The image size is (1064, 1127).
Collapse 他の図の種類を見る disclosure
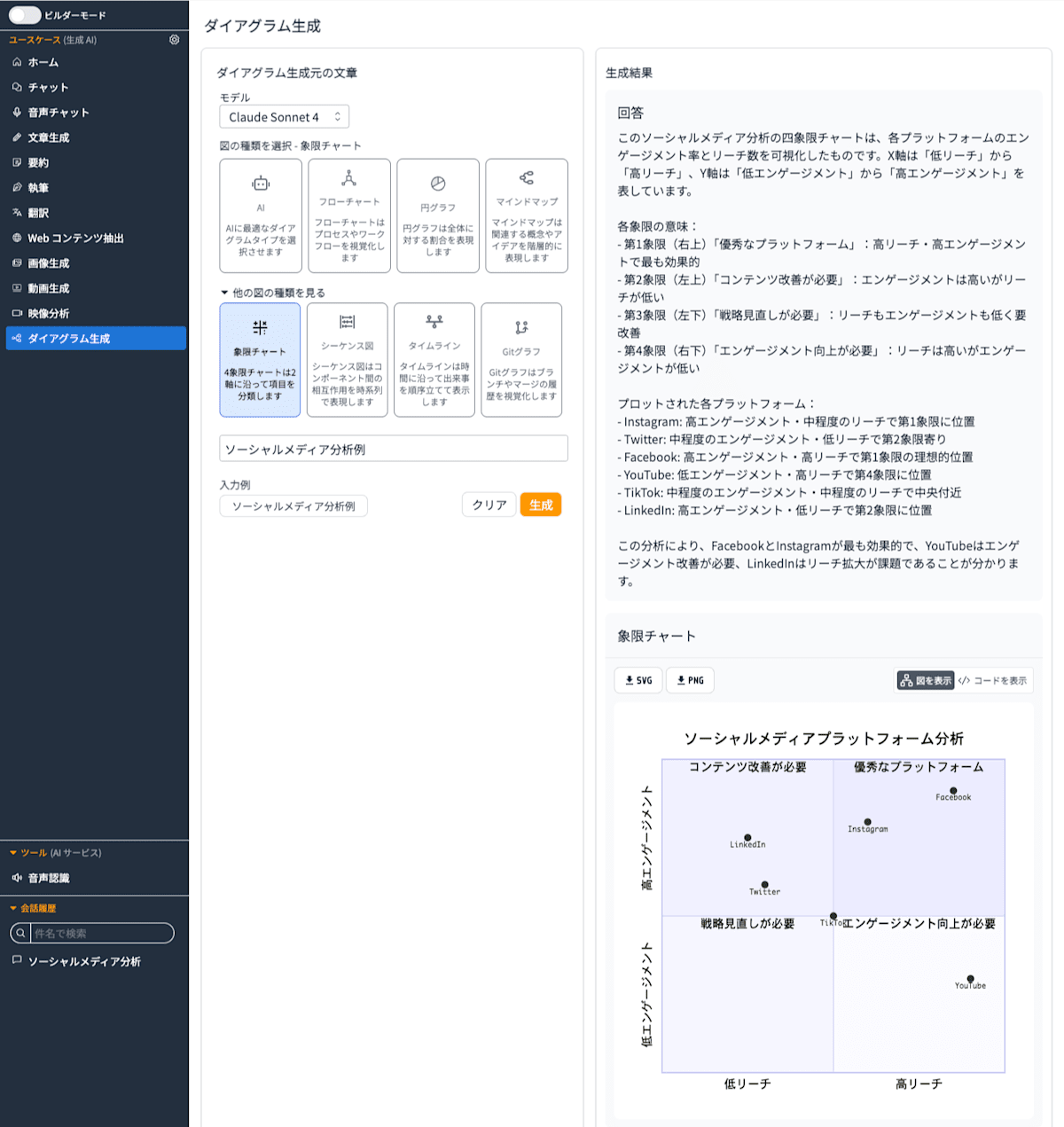[273, 293]
